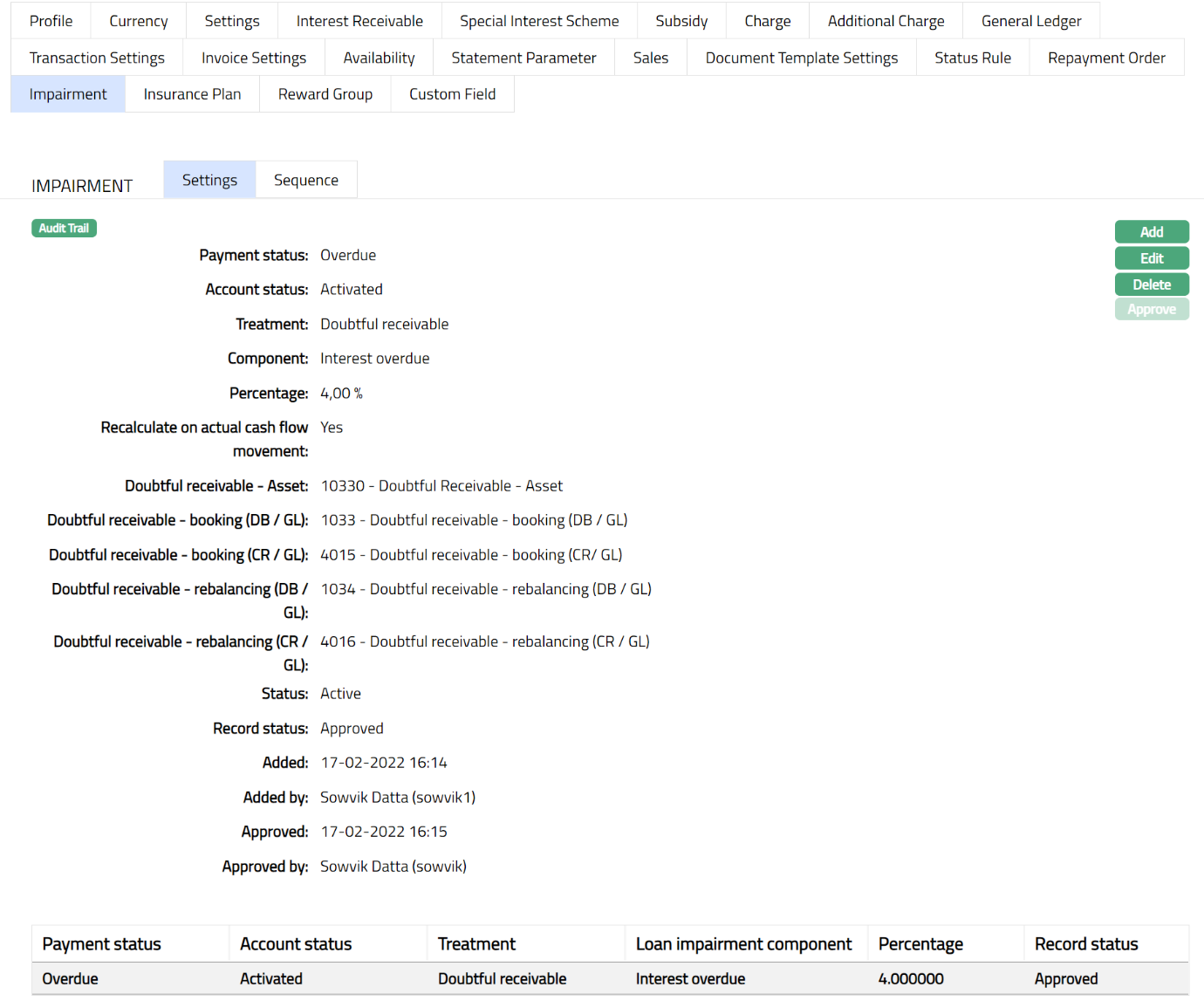Click the green Add button
This screenshot has width=1204, height=1001.
[1151, 232]
